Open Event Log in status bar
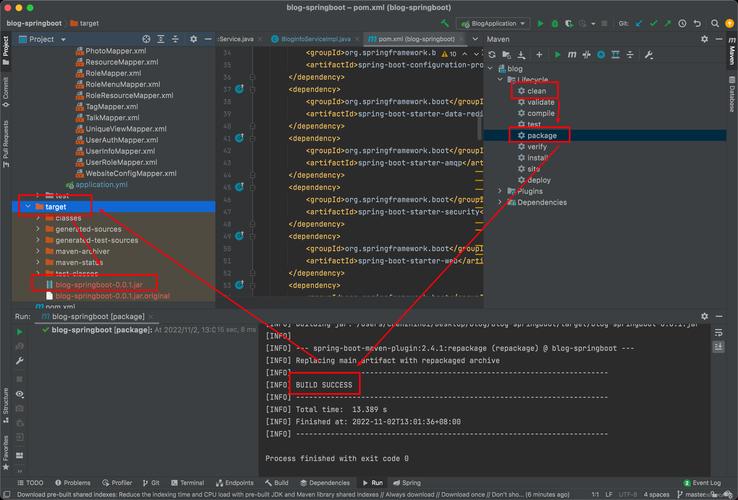 pyautogui.click(x=702, y=483)
